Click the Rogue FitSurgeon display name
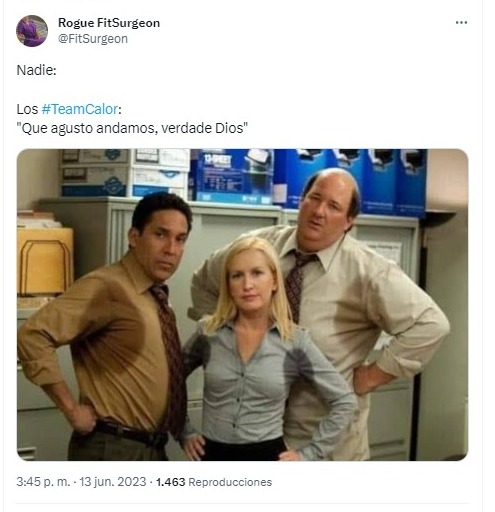 coord(109,23)
